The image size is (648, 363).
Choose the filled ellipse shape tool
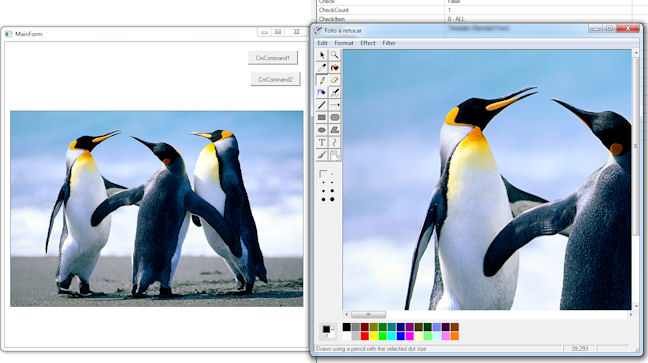point(322,130)
